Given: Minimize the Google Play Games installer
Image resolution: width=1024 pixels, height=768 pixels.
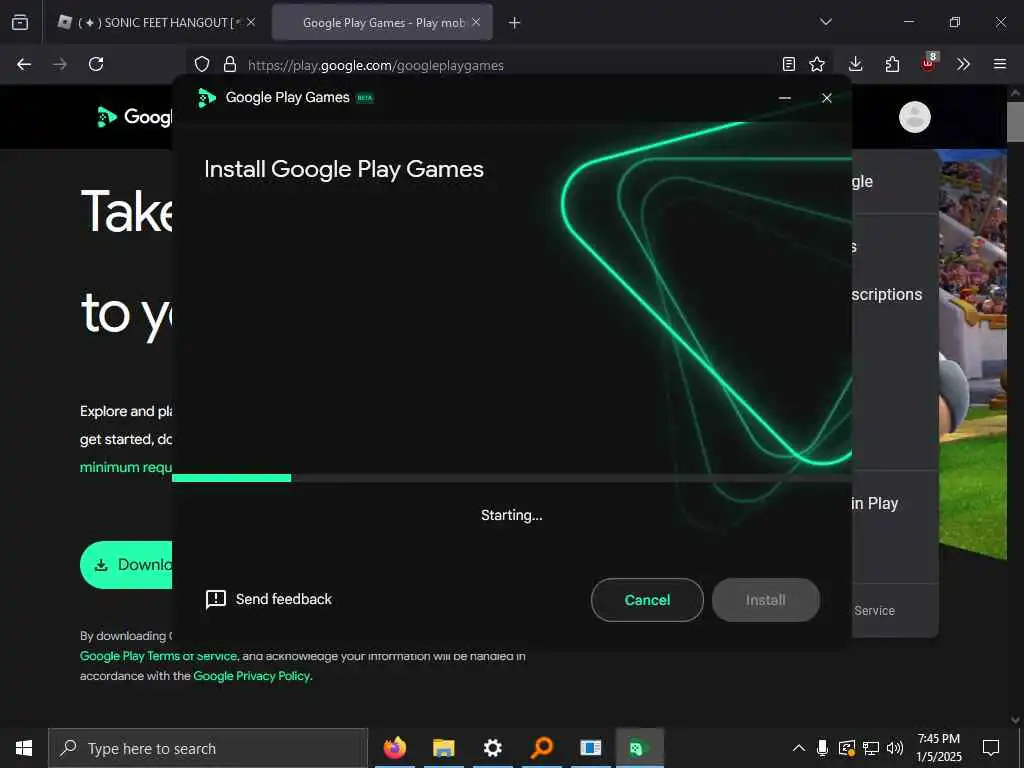Looking at the screenshot, I should (785, 98).
